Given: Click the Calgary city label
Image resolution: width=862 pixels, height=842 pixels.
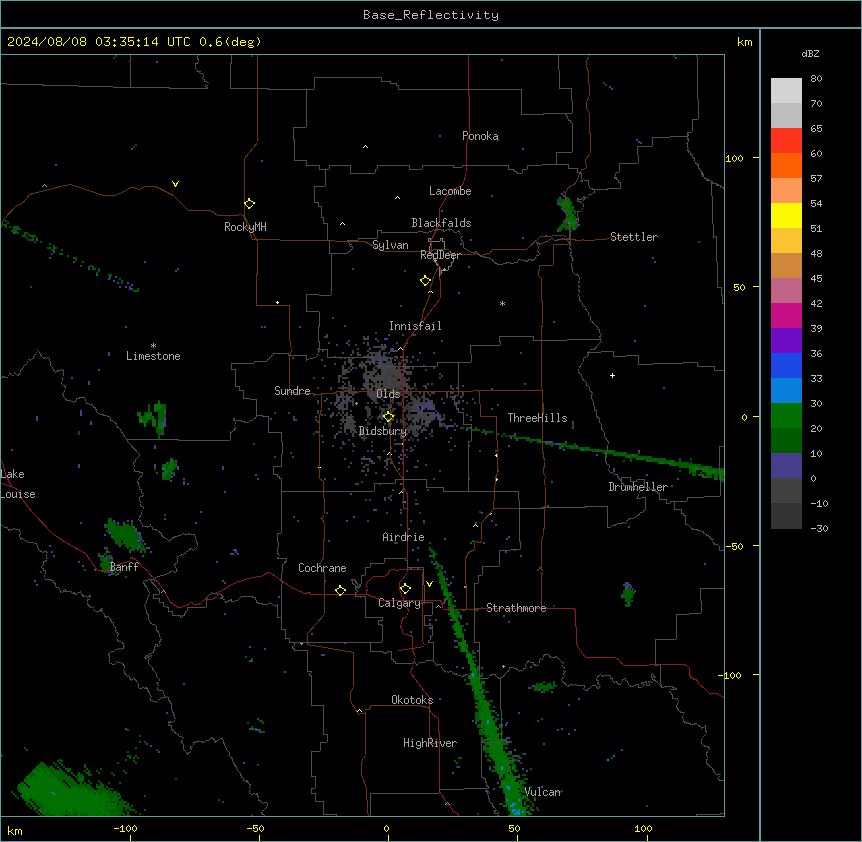Looking at the screenshot, I should [399, 603].
